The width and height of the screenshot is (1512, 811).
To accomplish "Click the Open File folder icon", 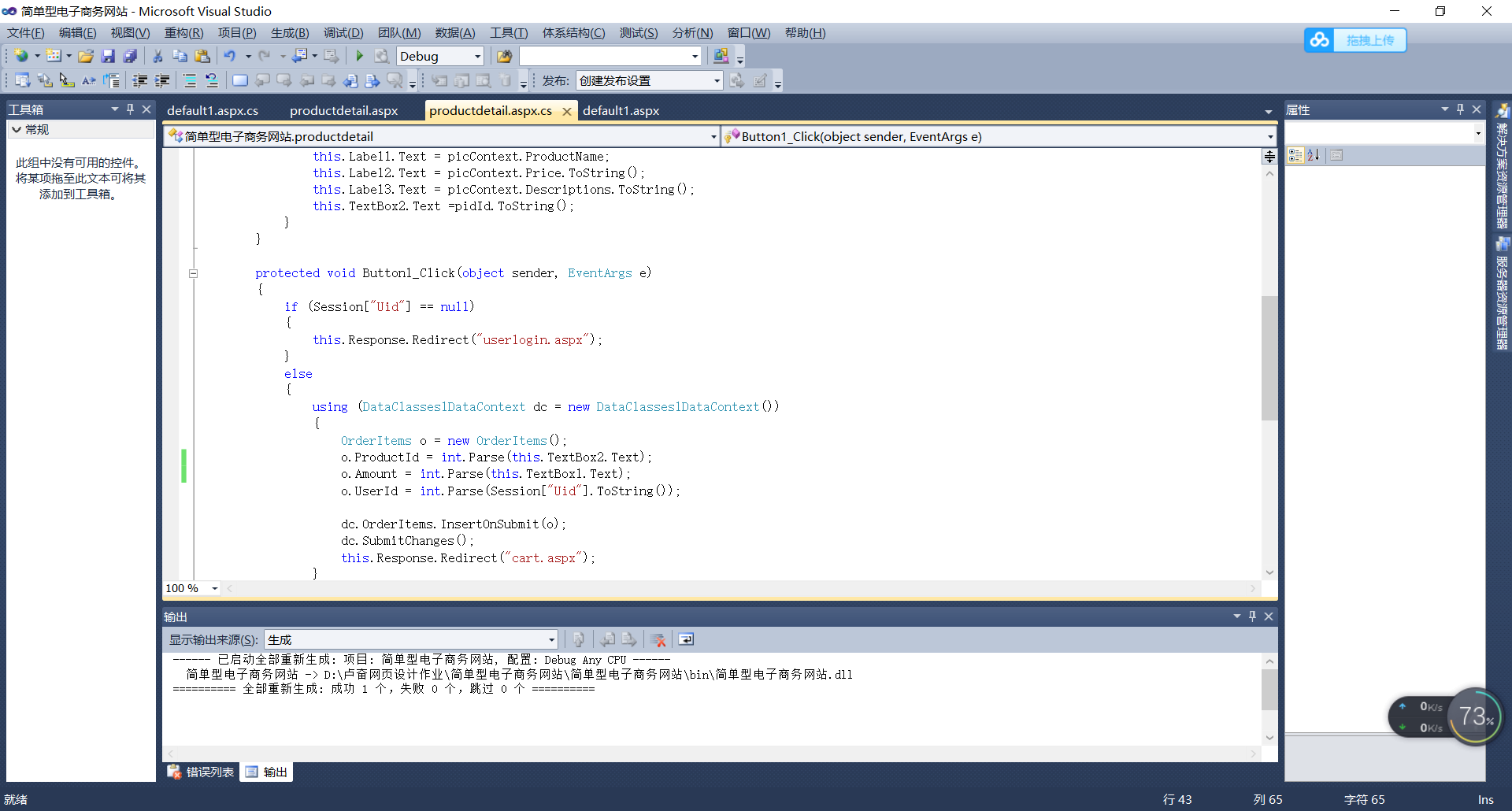I will tap(86, 56).
